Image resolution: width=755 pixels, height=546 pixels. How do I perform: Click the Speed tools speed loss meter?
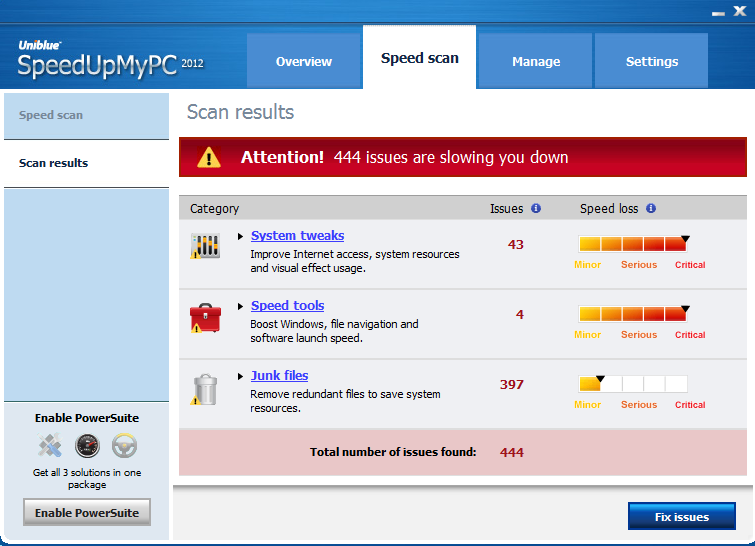(x=633, y=313)
